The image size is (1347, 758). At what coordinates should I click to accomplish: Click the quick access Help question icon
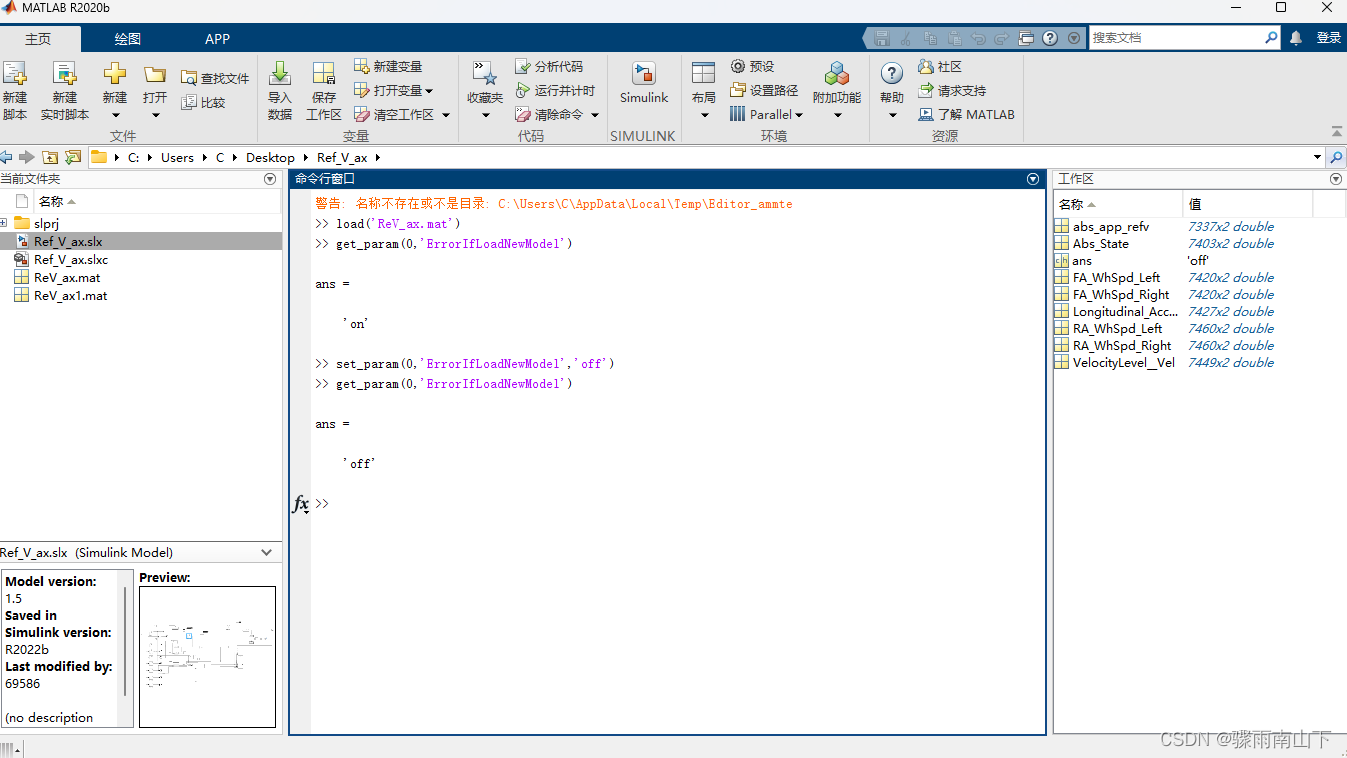pyautogui.click(x=1050, y=38)
